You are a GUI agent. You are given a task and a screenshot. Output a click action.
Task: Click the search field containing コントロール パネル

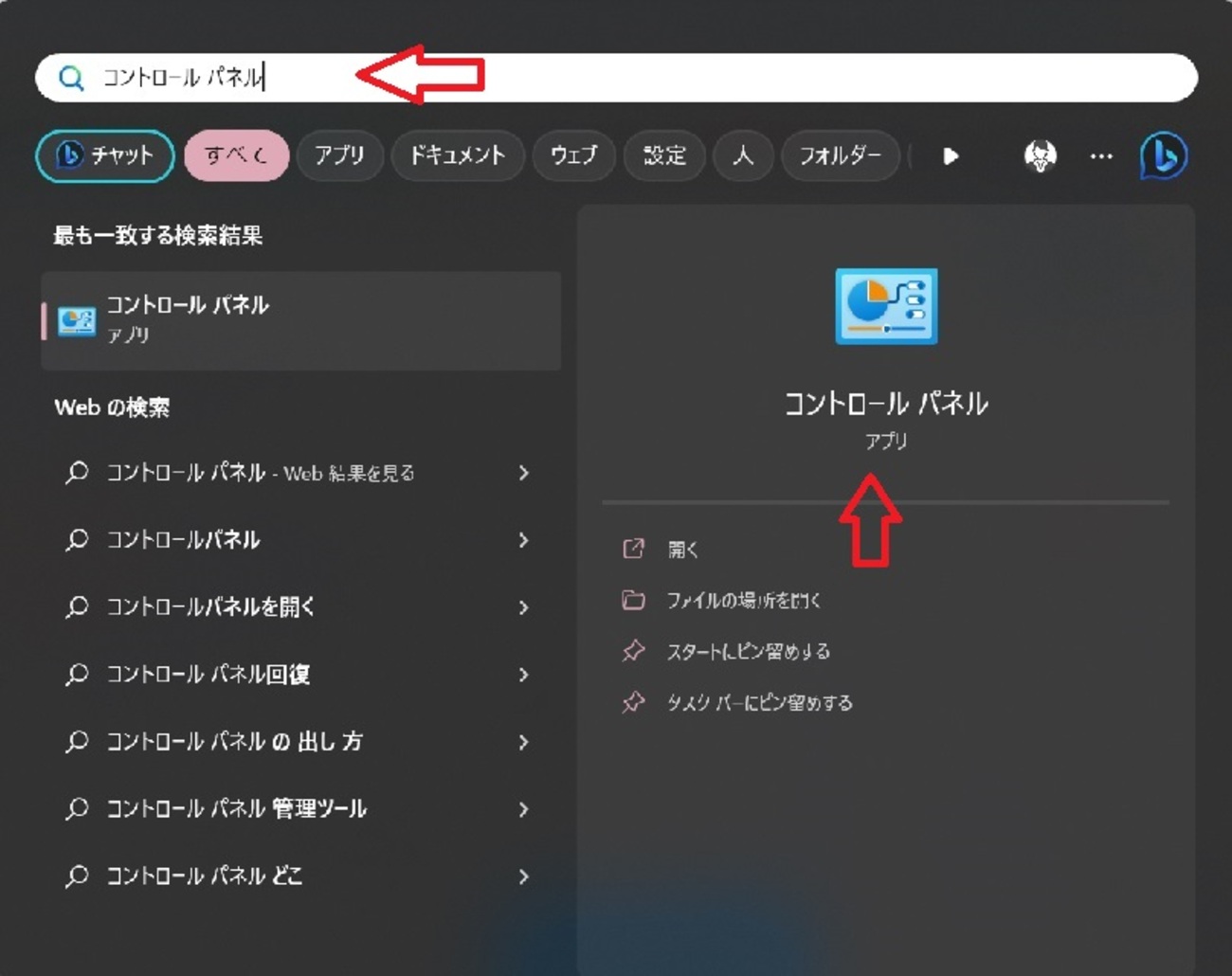(616, 78)
